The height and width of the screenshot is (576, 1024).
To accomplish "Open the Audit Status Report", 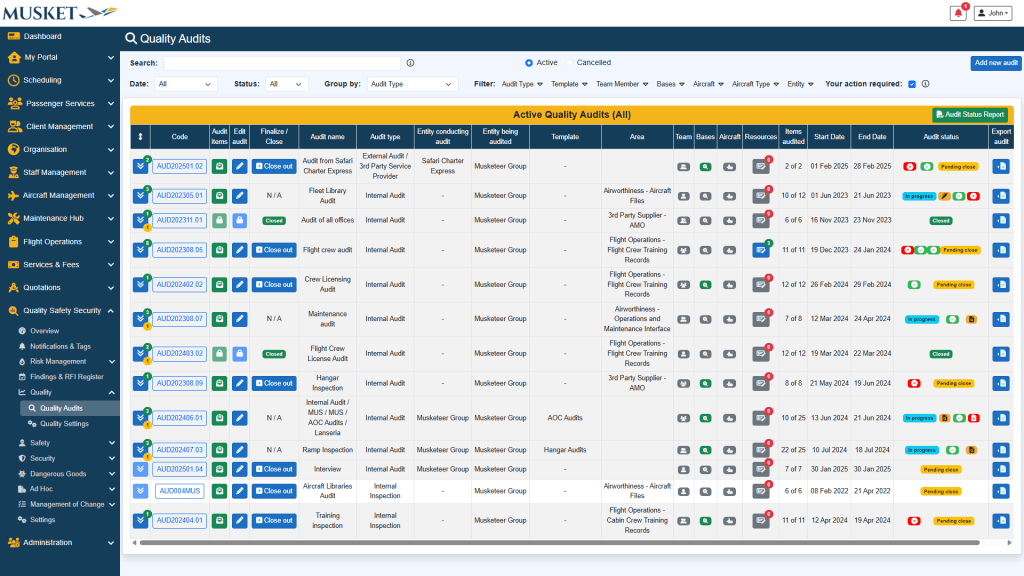I will point(969,115).
